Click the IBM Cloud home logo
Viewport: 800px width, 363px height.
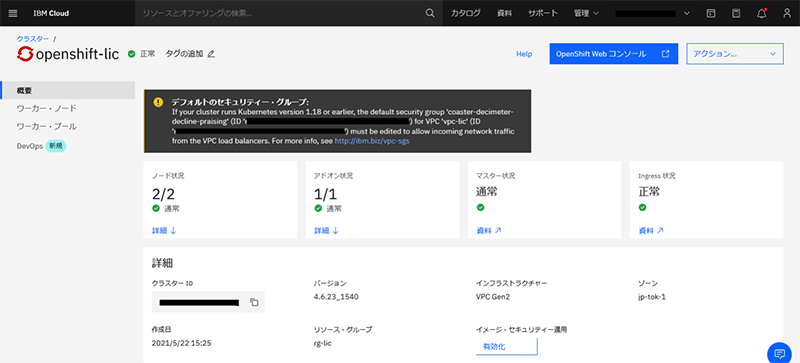click(51, 13)
